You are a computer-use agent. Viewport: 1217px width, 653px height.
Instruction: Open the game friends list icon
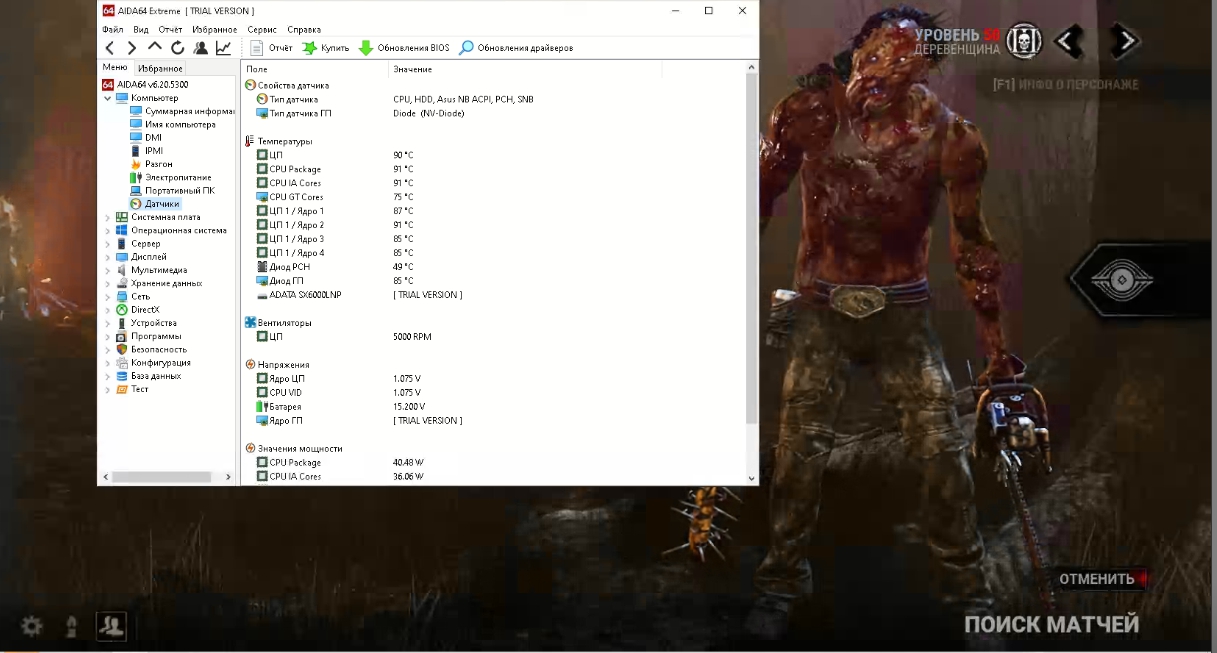[111, 626]
